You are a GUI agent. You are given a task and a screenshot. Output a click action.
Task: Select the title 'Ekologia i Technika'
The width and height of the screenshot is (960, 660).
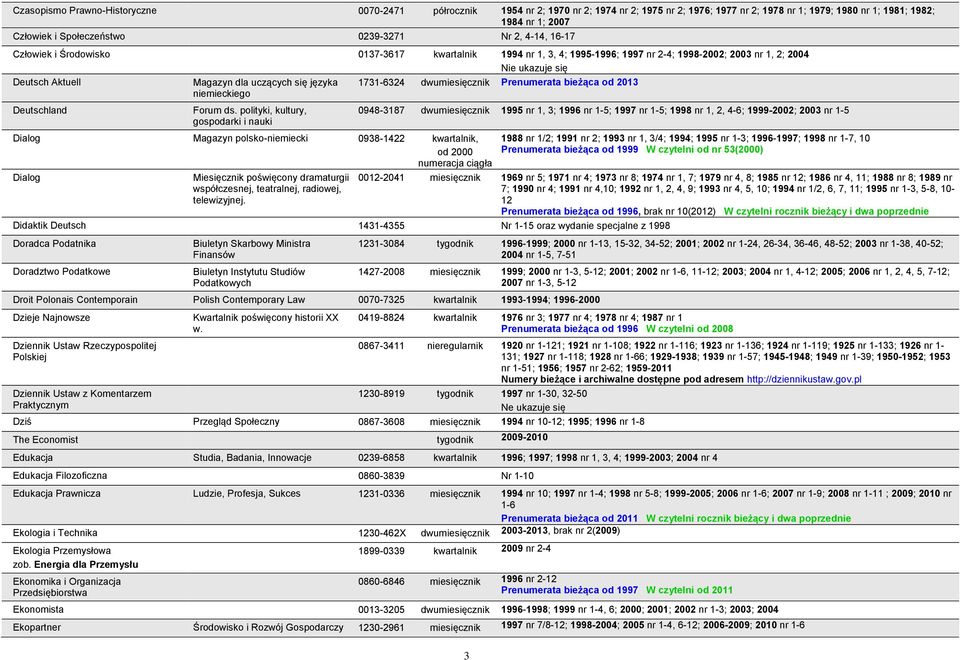(x=55, y=533)
